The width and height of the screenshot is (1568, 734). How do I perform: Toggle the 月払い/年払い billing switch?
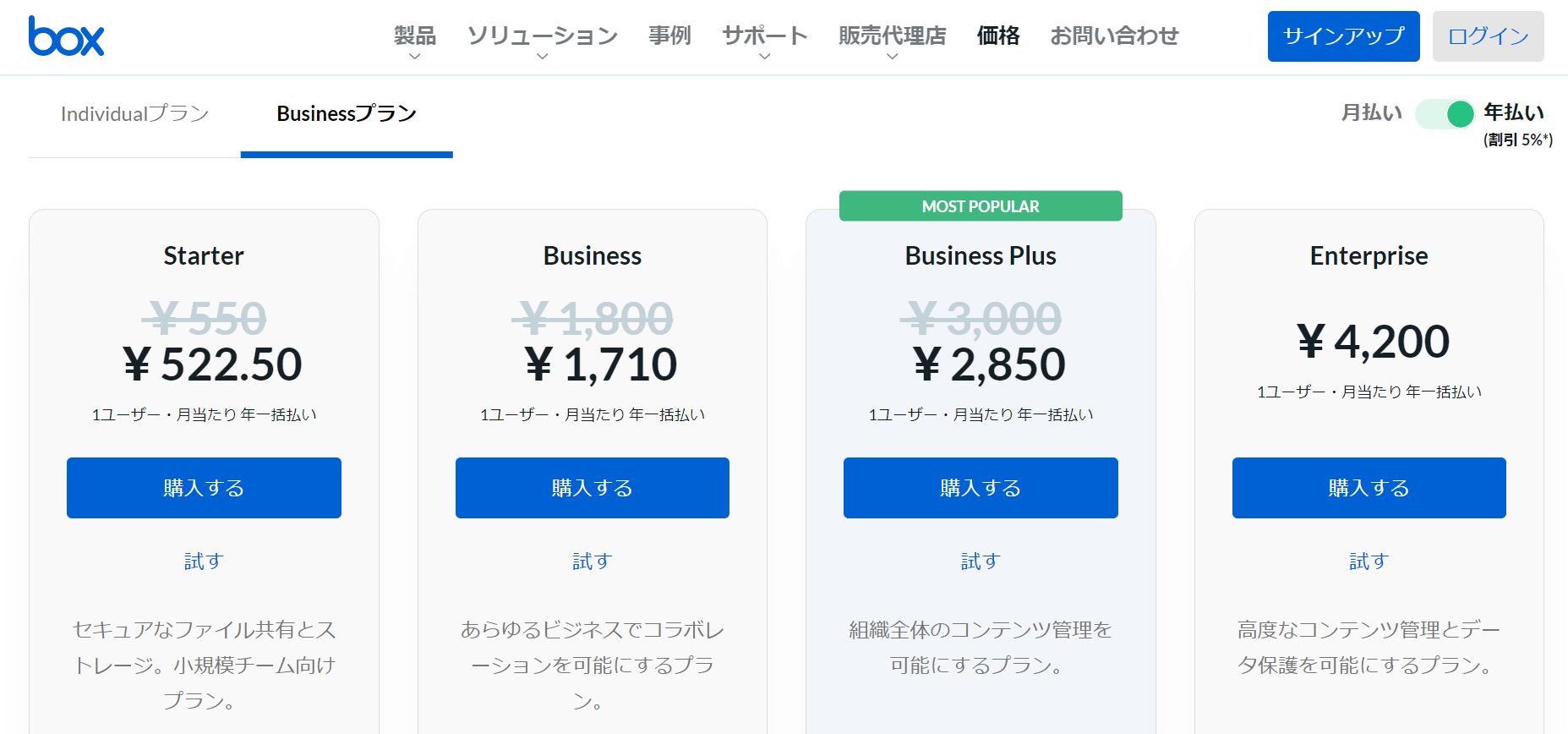(1445, 113)
